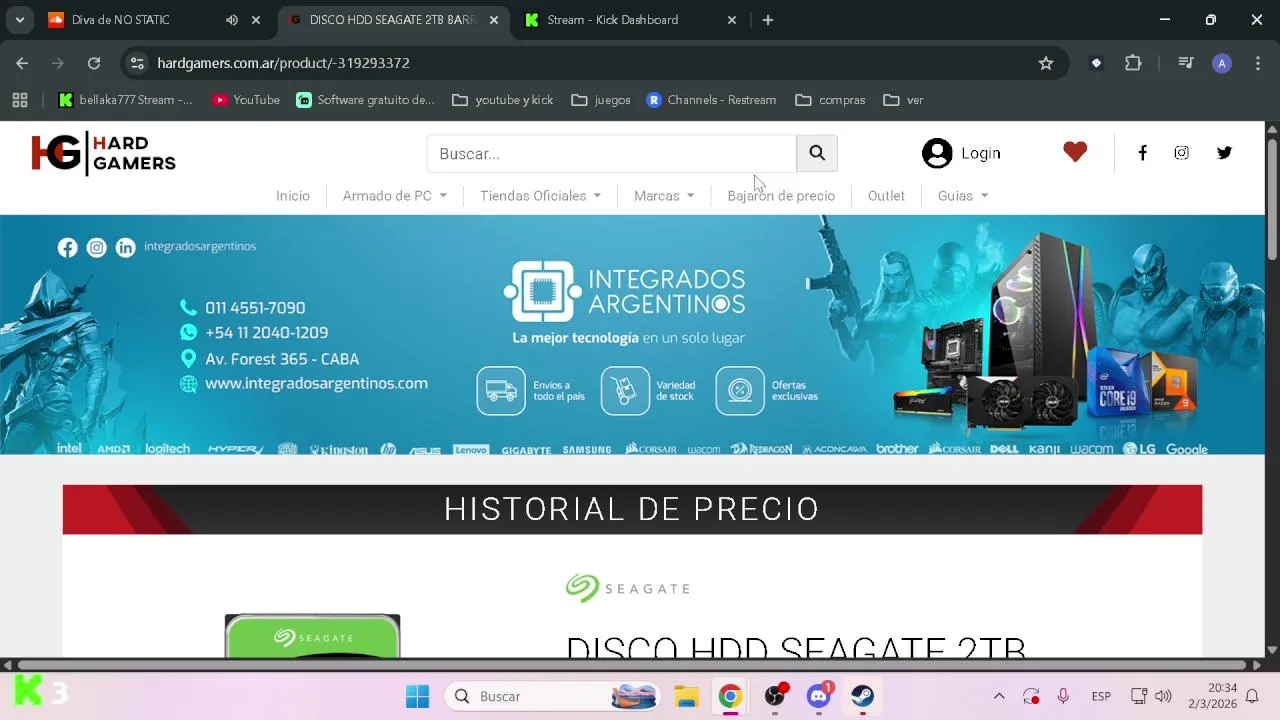Open juegos bookmark folder
The height and width of the screenshot is (720, 1280).
(601, 100)
